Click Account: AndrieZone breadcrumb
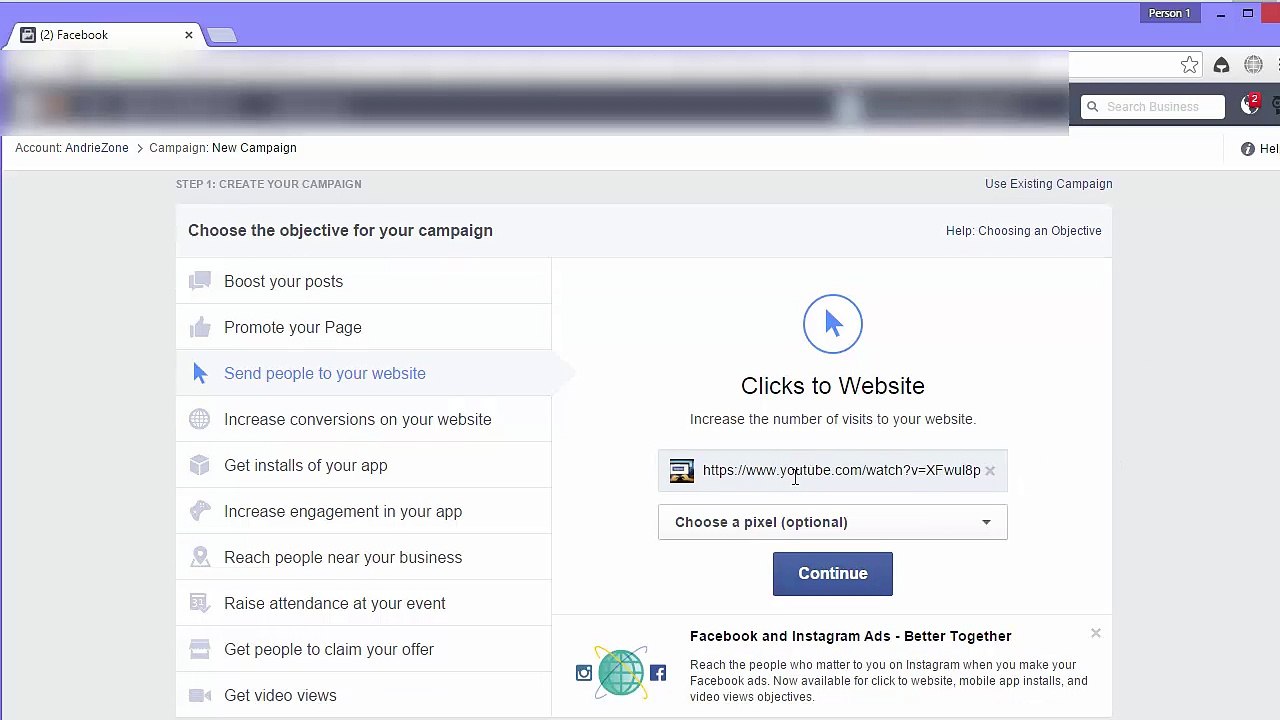This screenshot has height=720, width=1280. click(x=72, y=148)
